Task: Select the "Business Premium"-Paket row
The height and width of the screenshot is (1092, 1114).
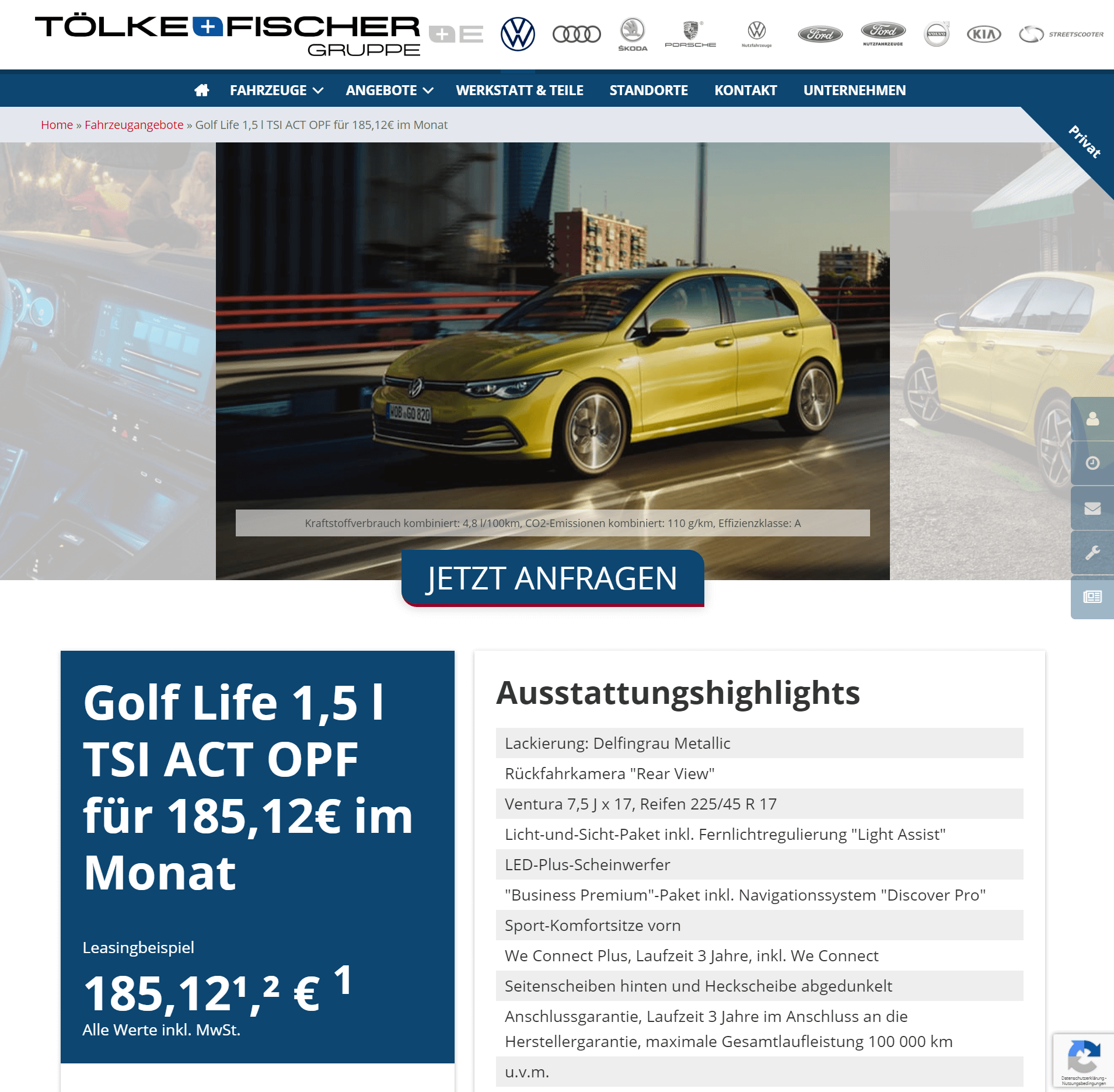Action: click(759, 895)
